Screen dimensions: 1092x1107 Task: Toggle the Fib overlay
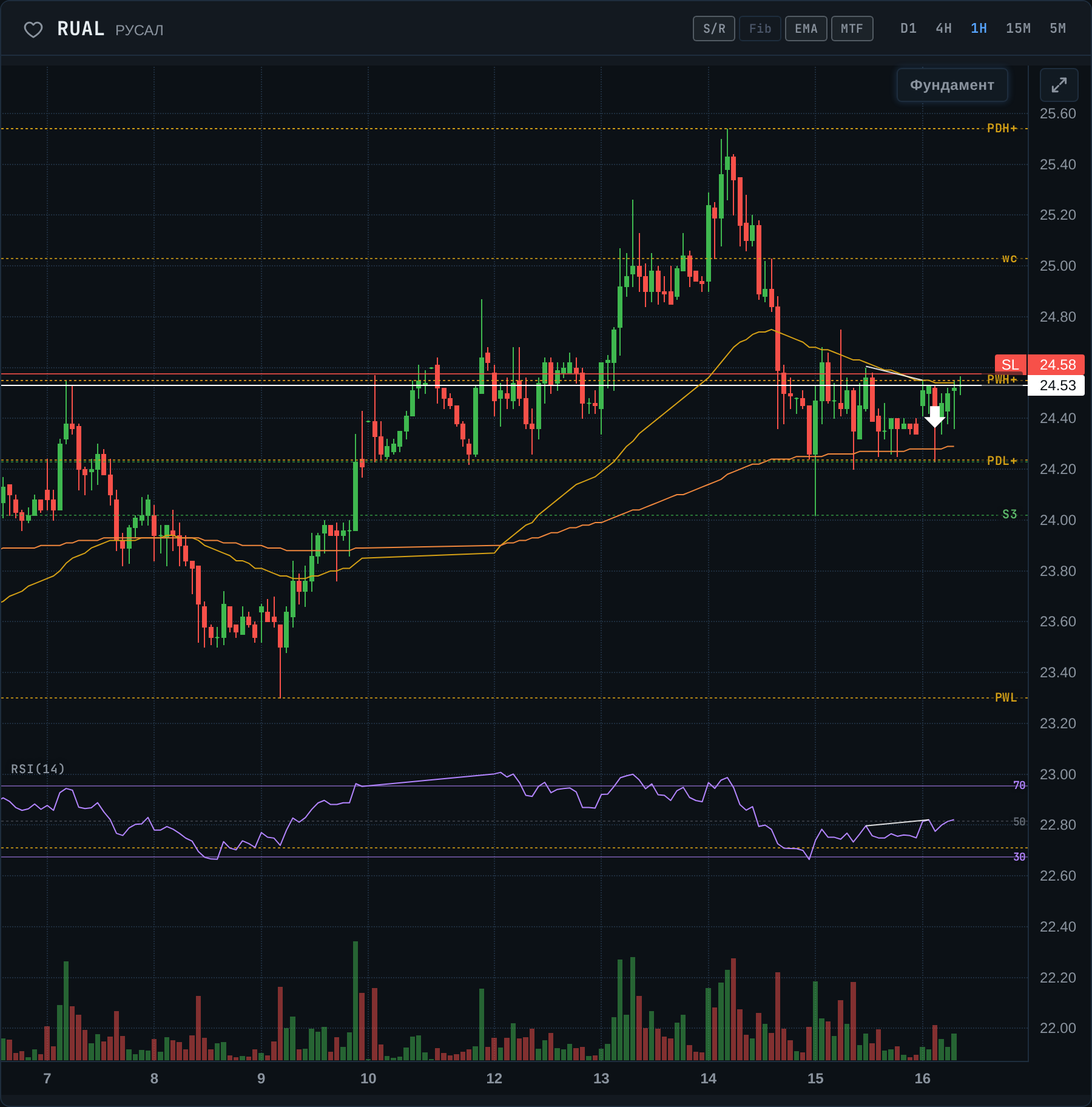(x=760, y=29)
